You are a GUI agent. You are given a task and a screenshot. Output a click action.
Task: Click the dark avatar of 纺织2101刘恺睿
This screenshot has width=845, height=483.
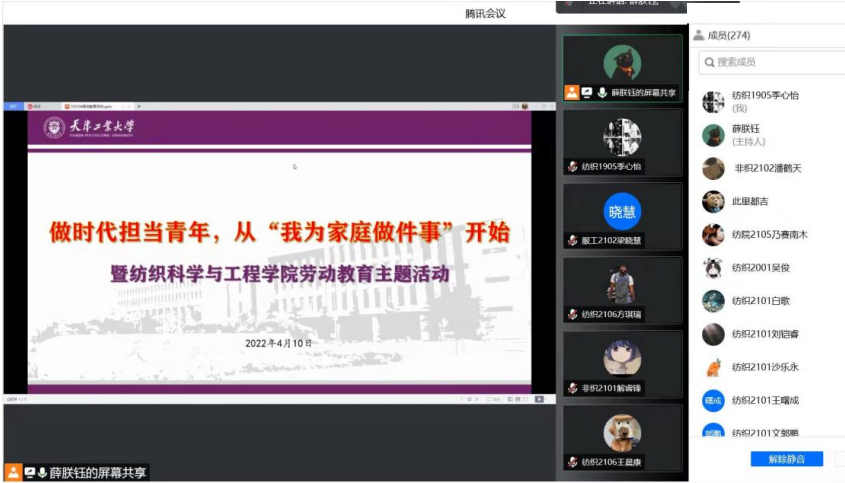[x=713, y=334]
